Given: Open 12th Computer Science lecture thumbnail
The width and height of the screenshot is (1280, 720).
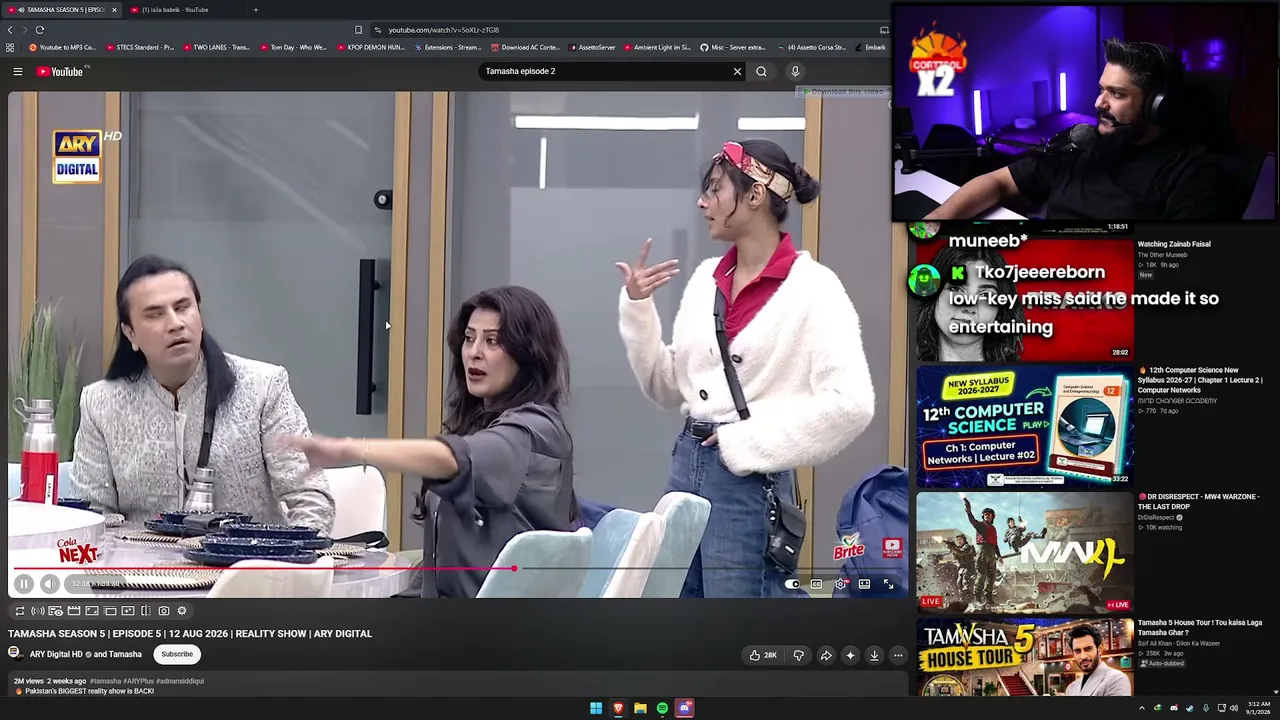Looking at the screenshot, I should [x=1025, y=426].
